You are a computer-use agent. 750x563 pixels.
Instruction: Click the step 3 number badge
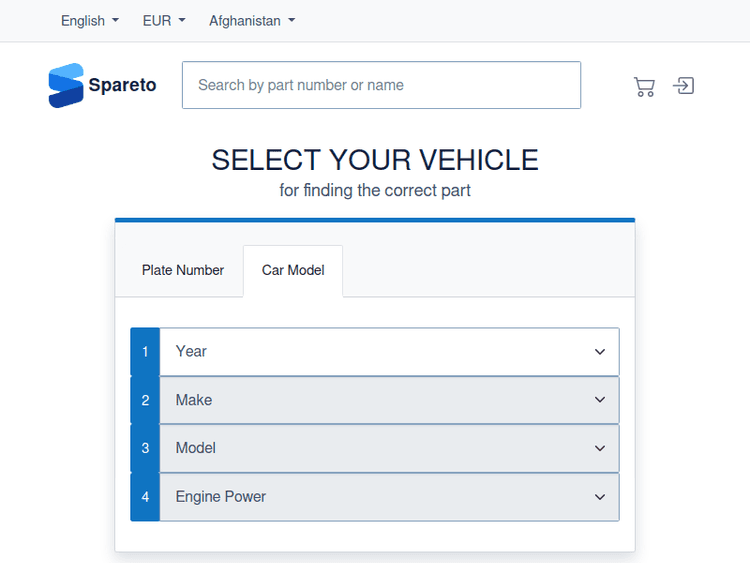coord(145,448)
